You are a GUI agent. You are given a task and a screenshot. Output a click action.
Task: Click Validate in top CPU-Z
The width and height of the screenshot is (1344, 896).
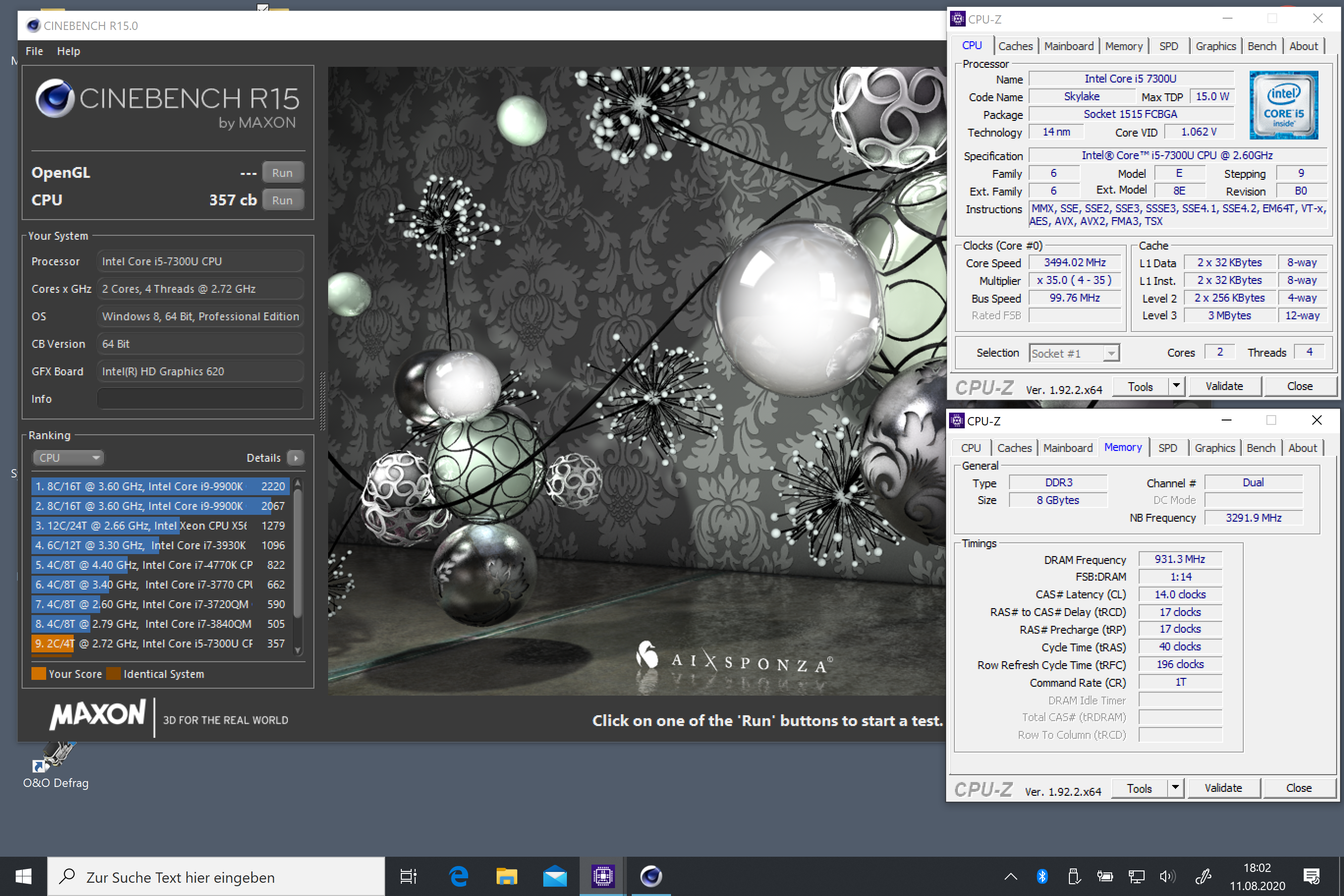tap(1224, 387)
